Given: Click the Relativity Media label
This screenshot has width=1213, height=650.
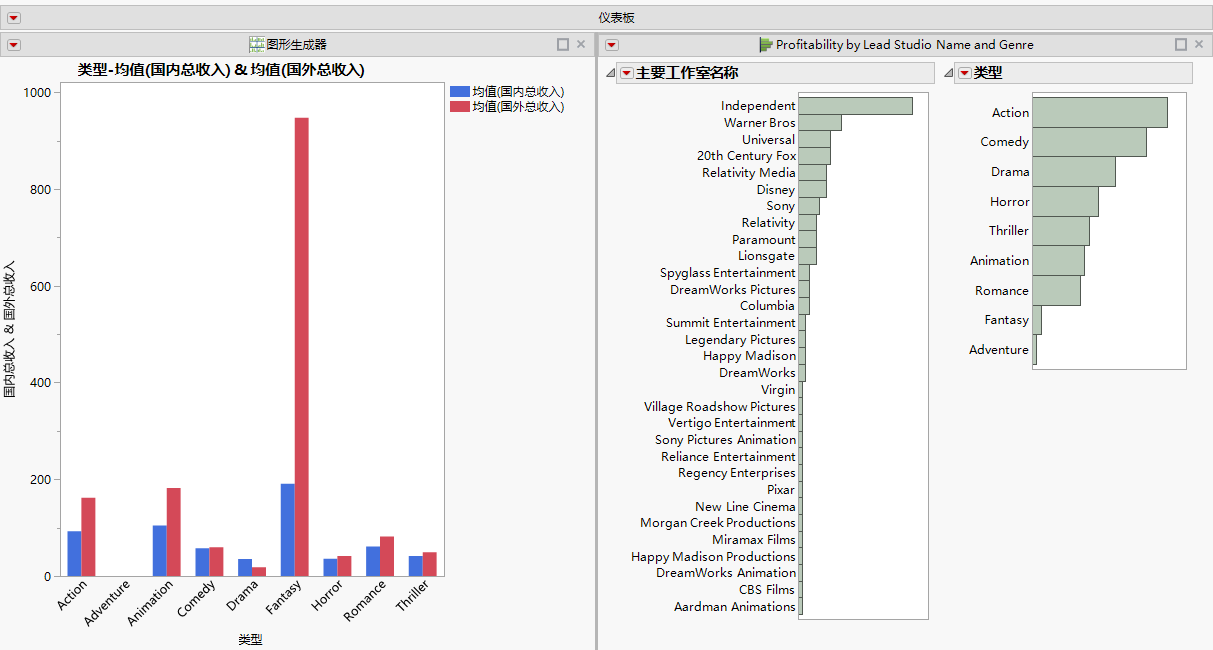Looking at the screenshot, I should coord(749,173).
